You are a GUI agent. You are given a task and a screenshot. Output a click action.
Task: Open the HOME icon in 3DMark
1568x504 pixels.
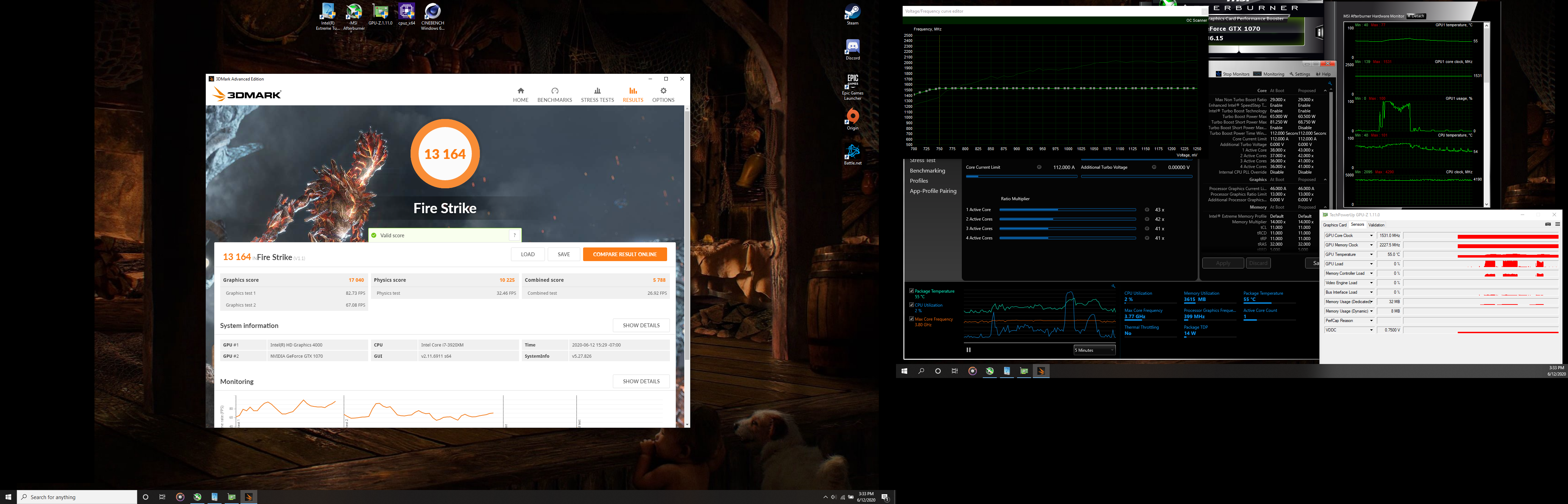click(x=520, y=94)
